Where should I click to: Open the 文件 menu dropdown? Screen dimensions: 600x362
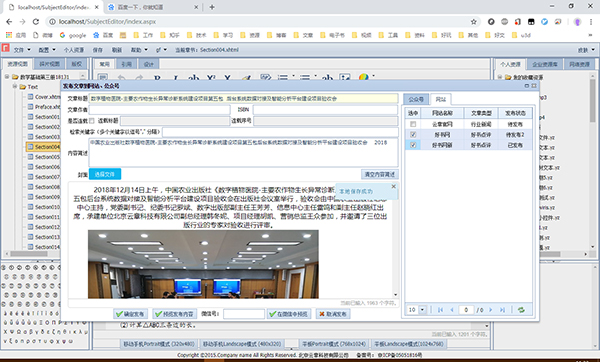click(21, 50)
